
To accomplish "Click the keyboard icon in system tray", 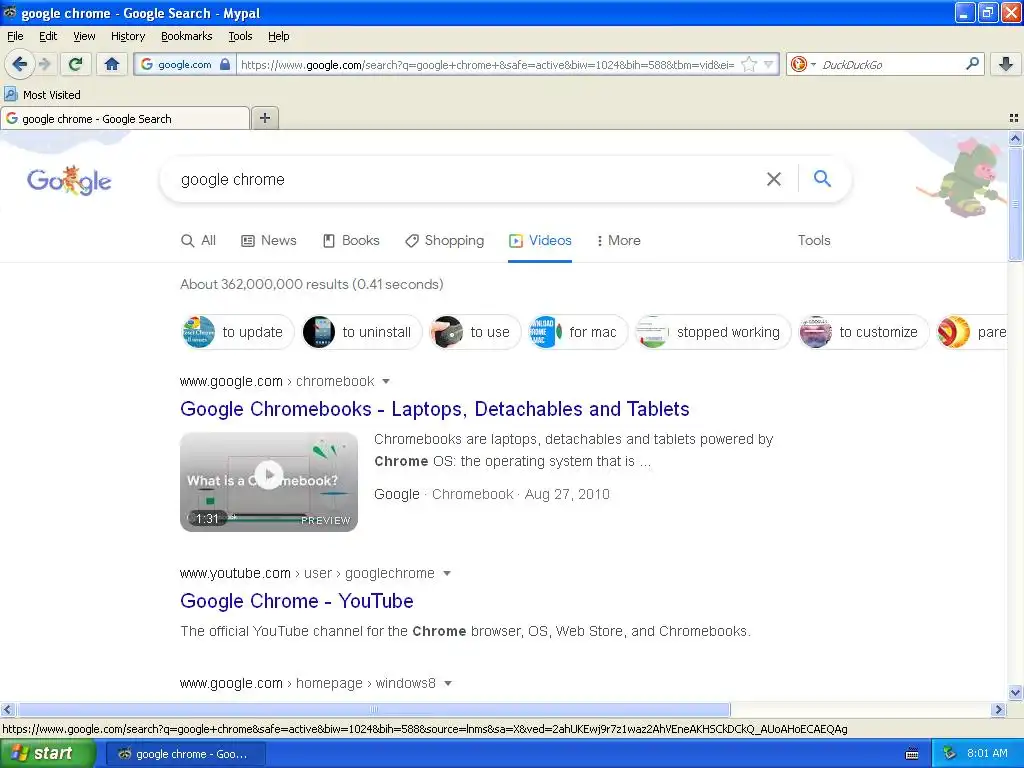I will [x=912, y=754].
